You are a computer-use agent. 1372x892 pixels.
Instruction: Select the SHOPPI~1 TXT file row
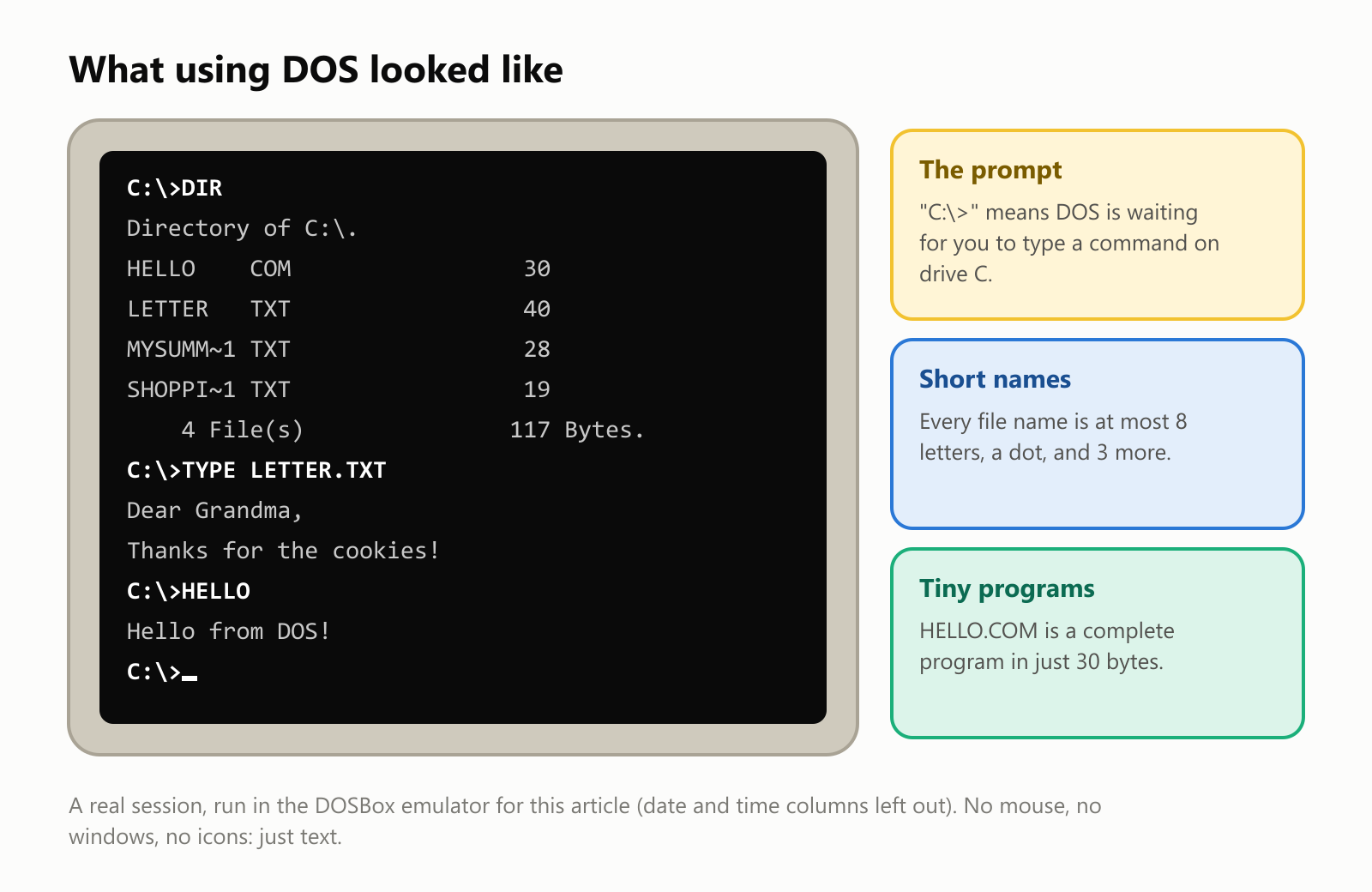339,389
